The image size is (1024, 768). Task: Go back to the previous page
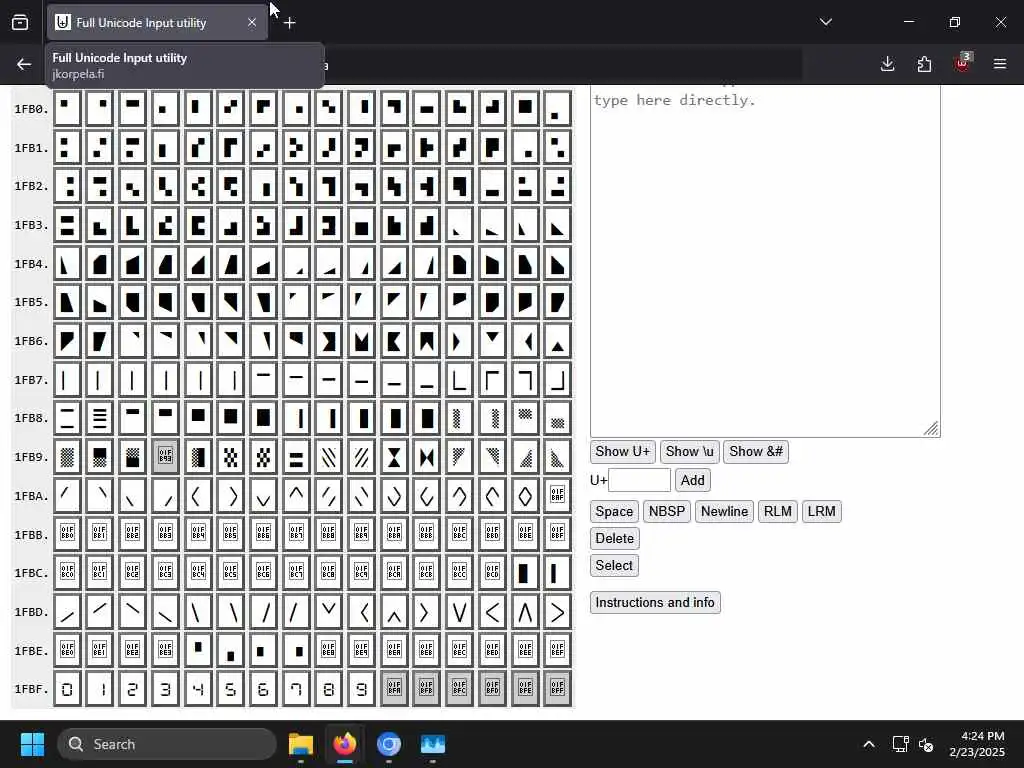point(24,64)
